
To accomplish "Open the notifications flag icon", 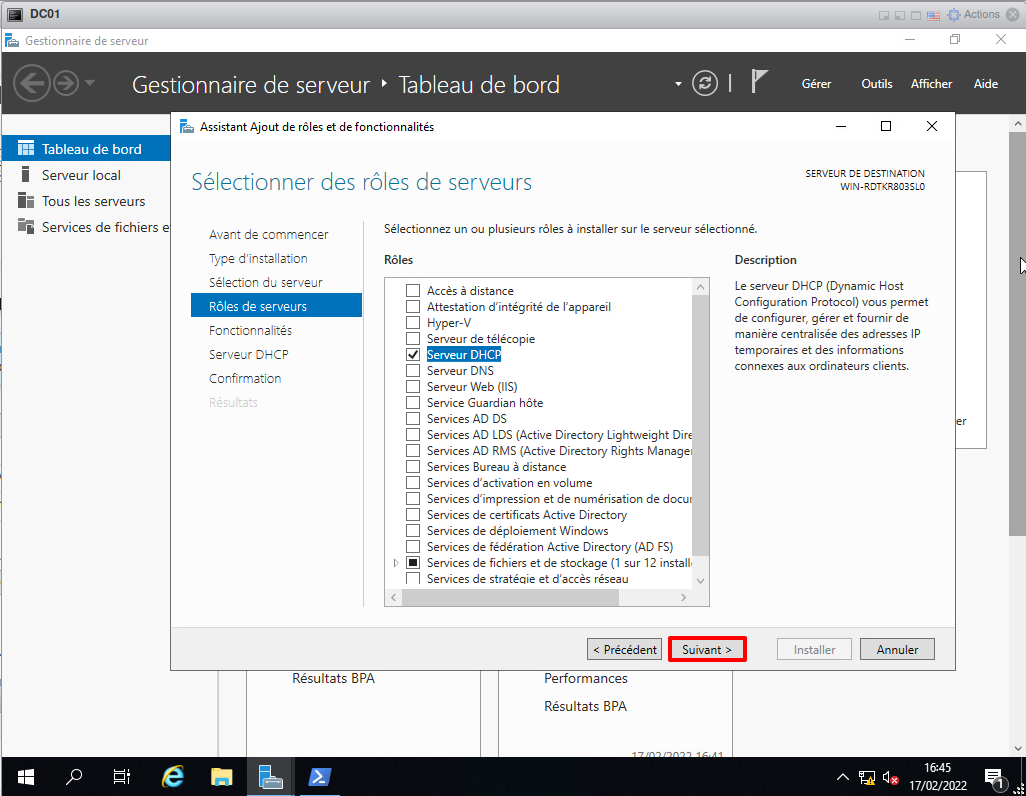I will [x=759, y=83].
